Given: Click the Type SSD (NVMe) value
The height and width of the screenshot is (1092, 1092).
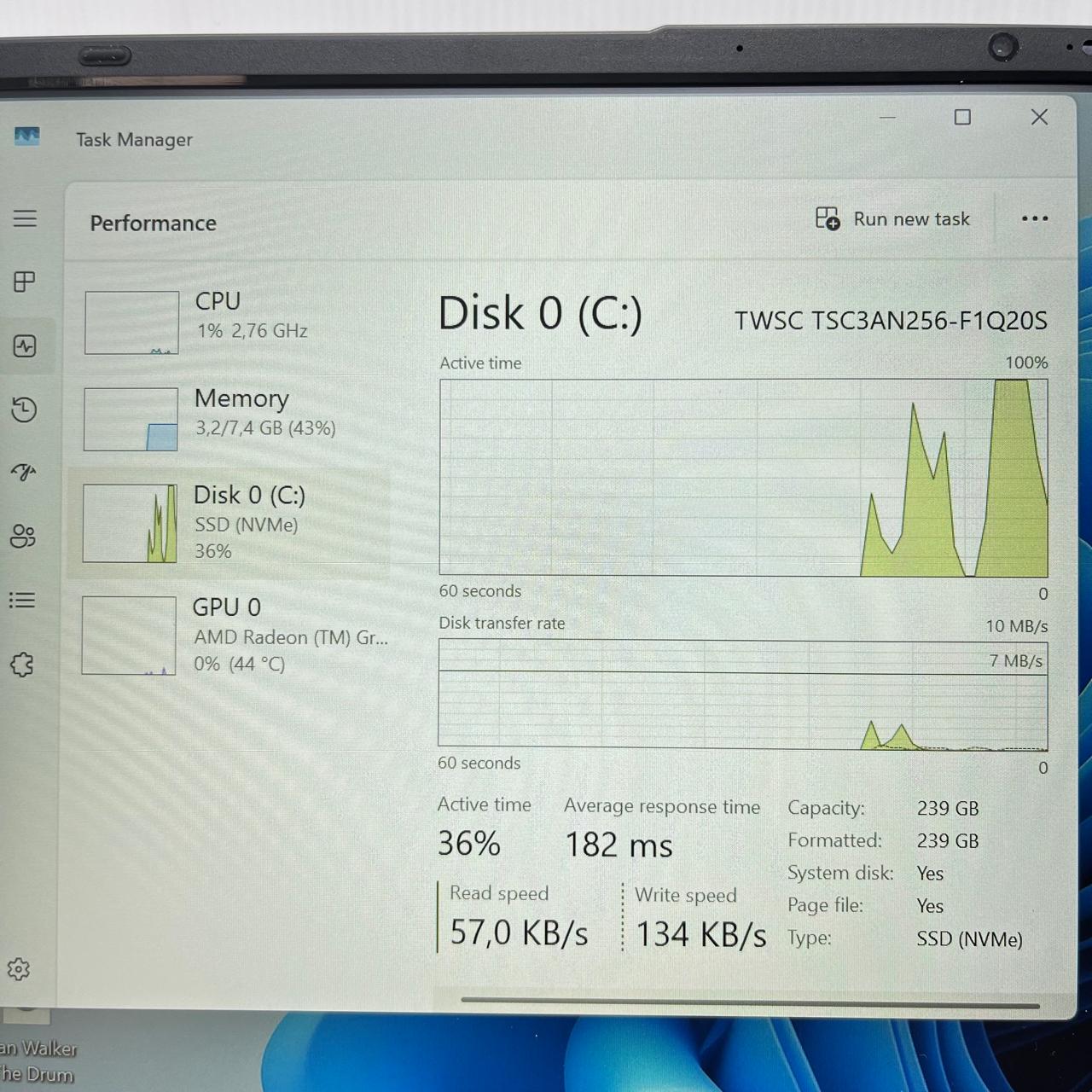Looking at the screenshot, I should click(969, 938).
